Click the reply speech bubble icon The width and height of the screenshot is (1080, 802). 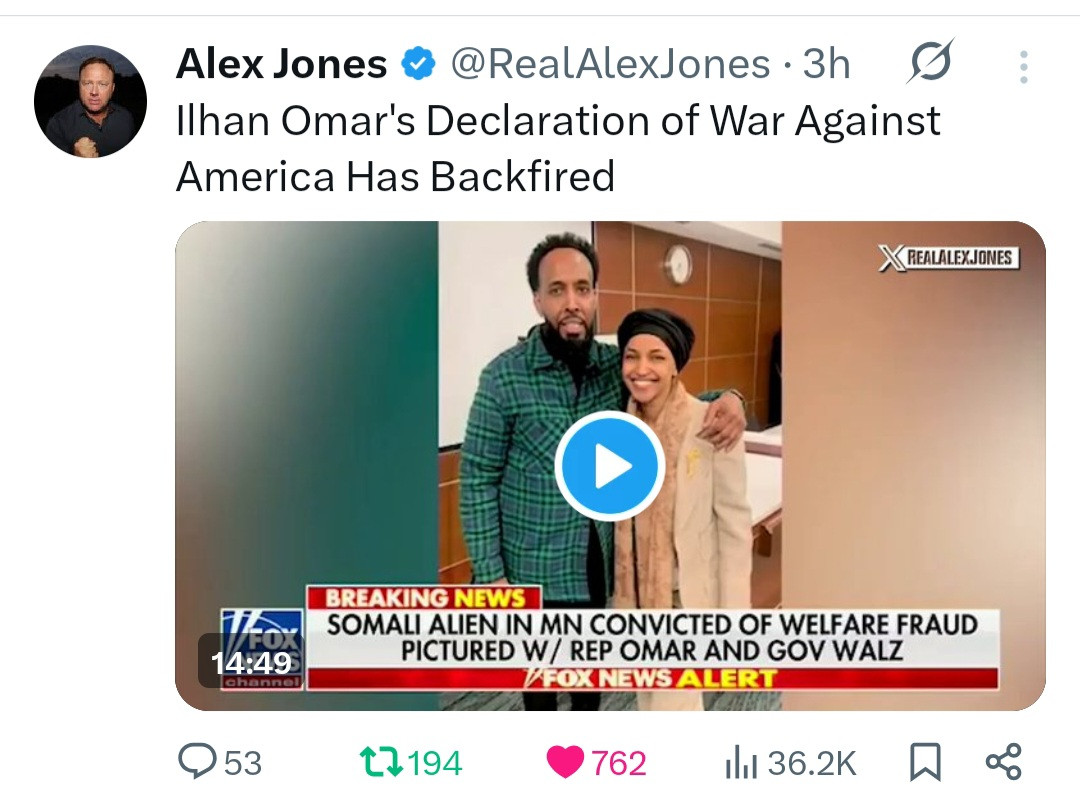pyautogui.click(x=197, y=761)
